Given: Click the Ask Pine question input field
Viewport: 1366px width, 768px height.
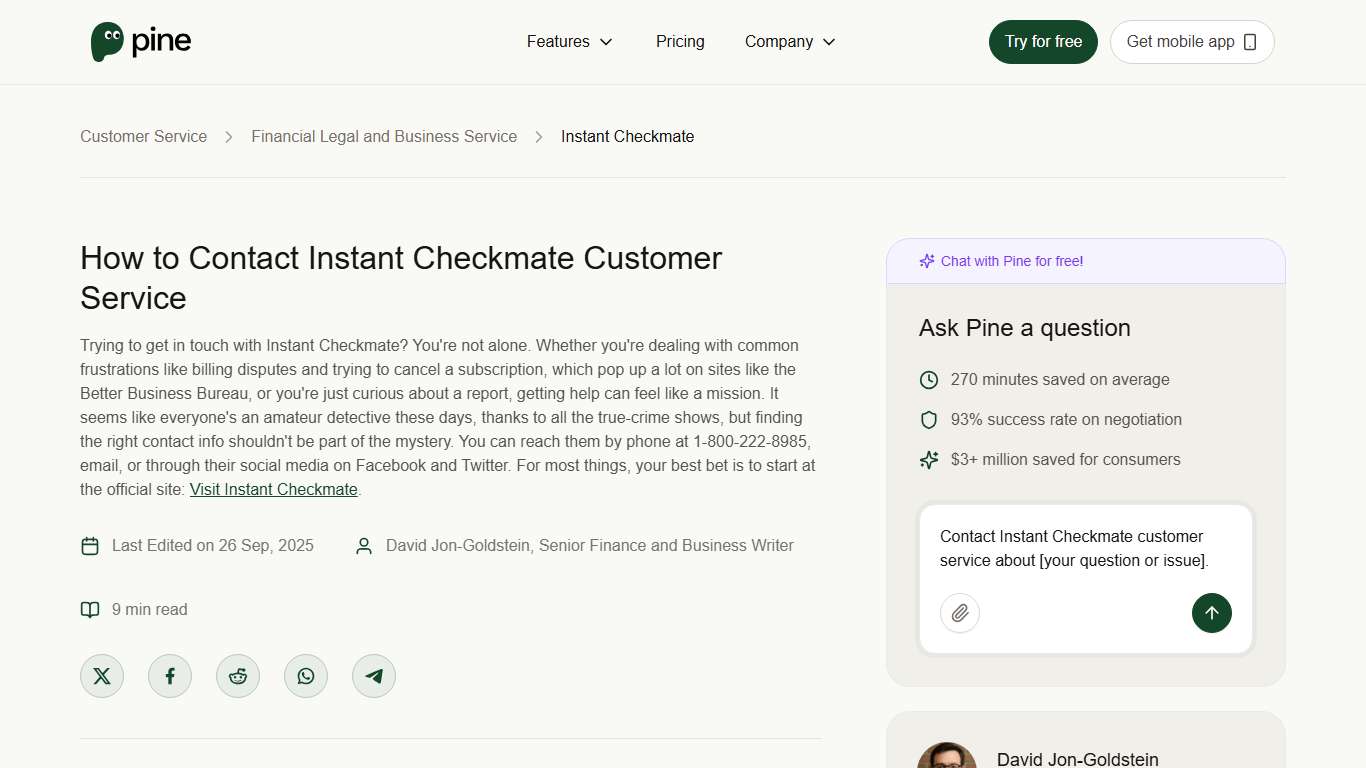Looking at the screenshot, I should tap(1075, 548).
